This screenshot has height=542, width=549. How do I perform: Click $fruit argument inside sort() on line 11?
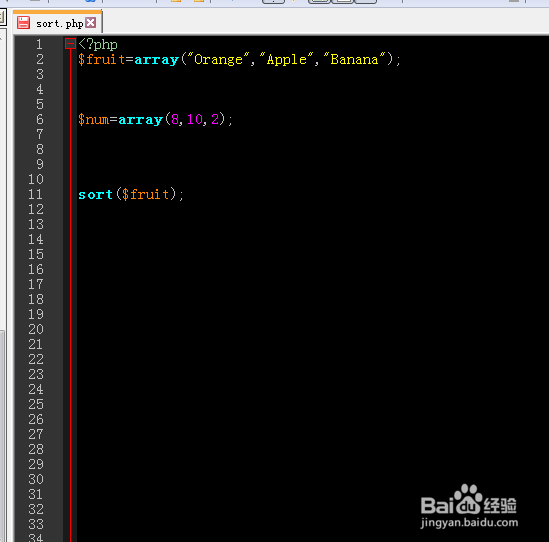[145, 194]
